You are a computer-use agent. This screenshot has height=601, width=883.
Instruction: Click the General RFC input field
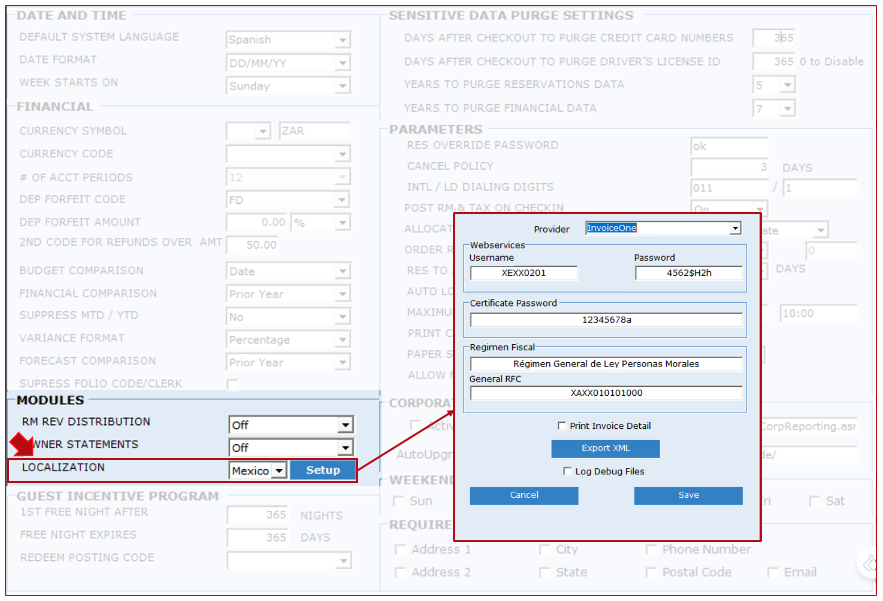(606, 393)
